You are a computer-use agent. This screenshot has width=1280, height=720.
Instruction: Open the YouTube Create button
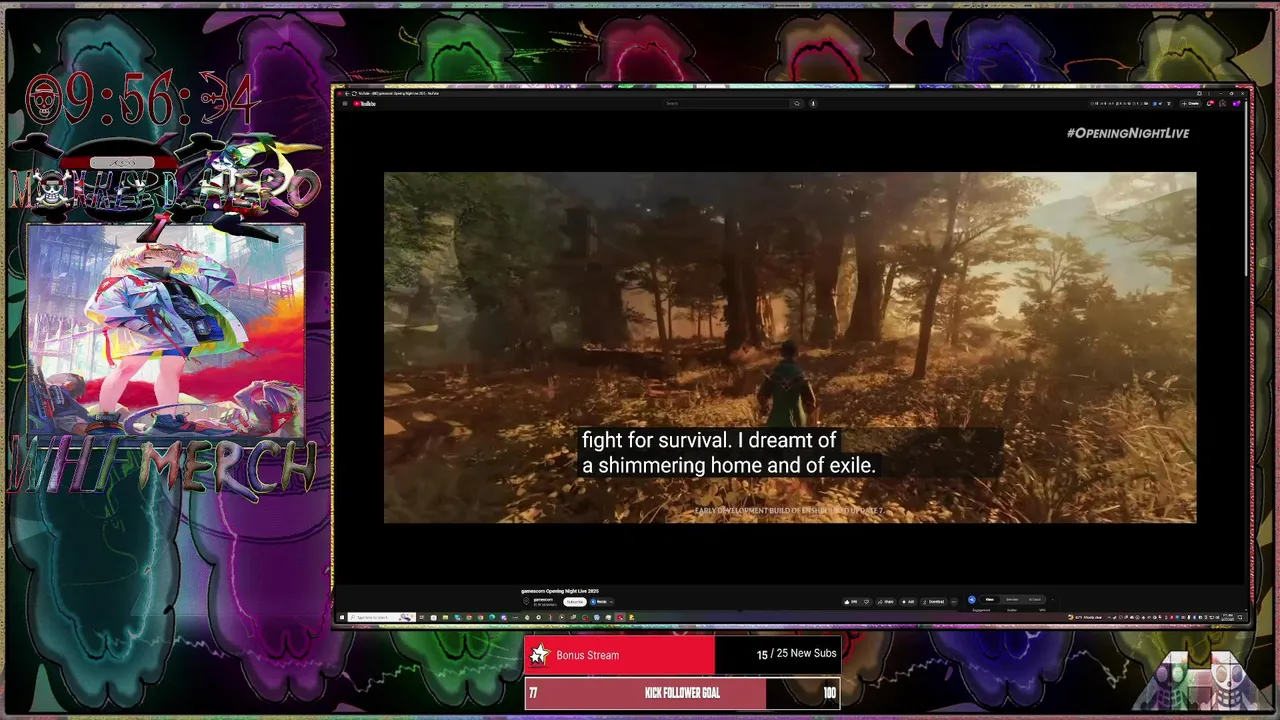[1191, 103]
